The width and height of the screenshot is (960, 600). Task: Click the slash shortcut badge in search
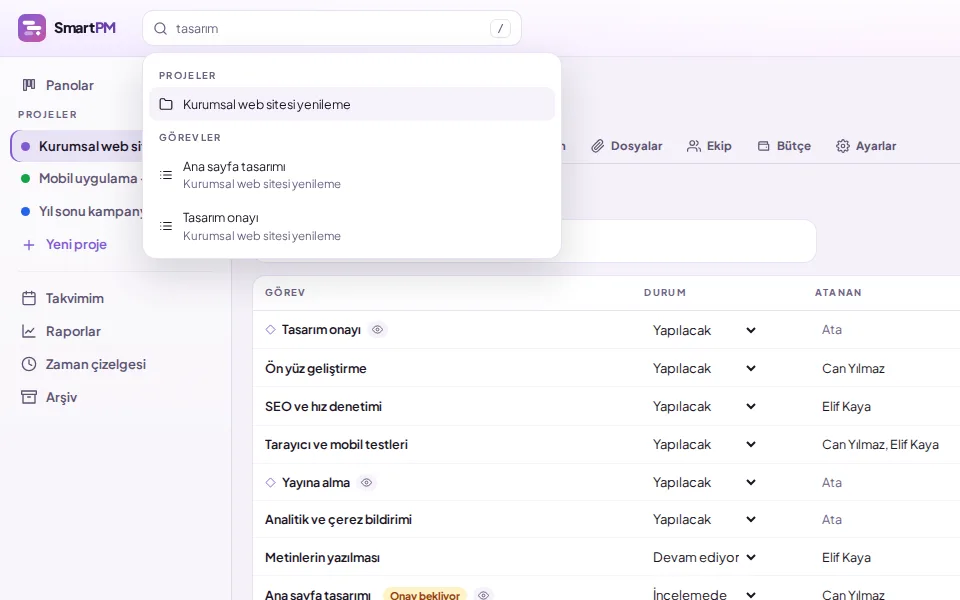click(x=500, y=28)
